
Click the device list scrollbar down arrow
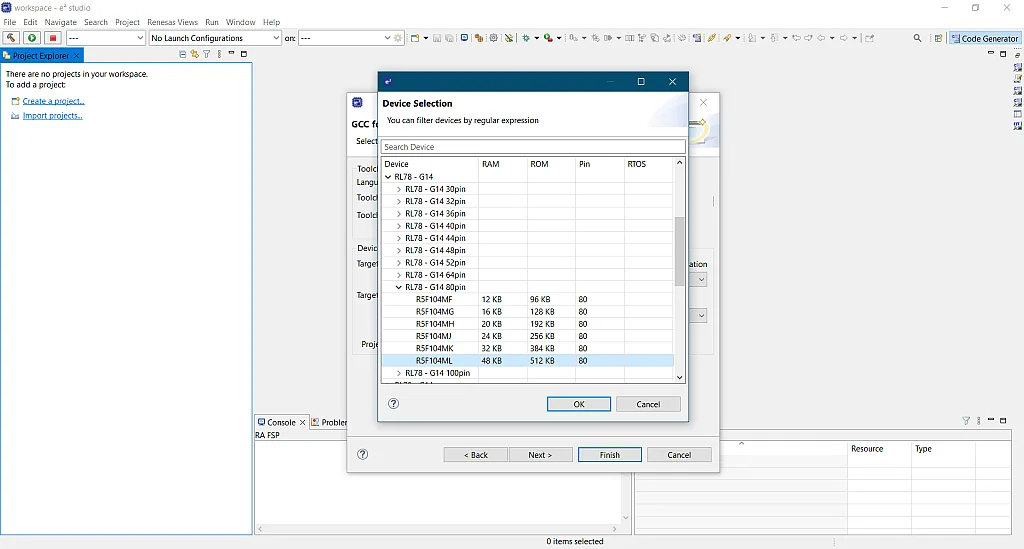[679, 377]
